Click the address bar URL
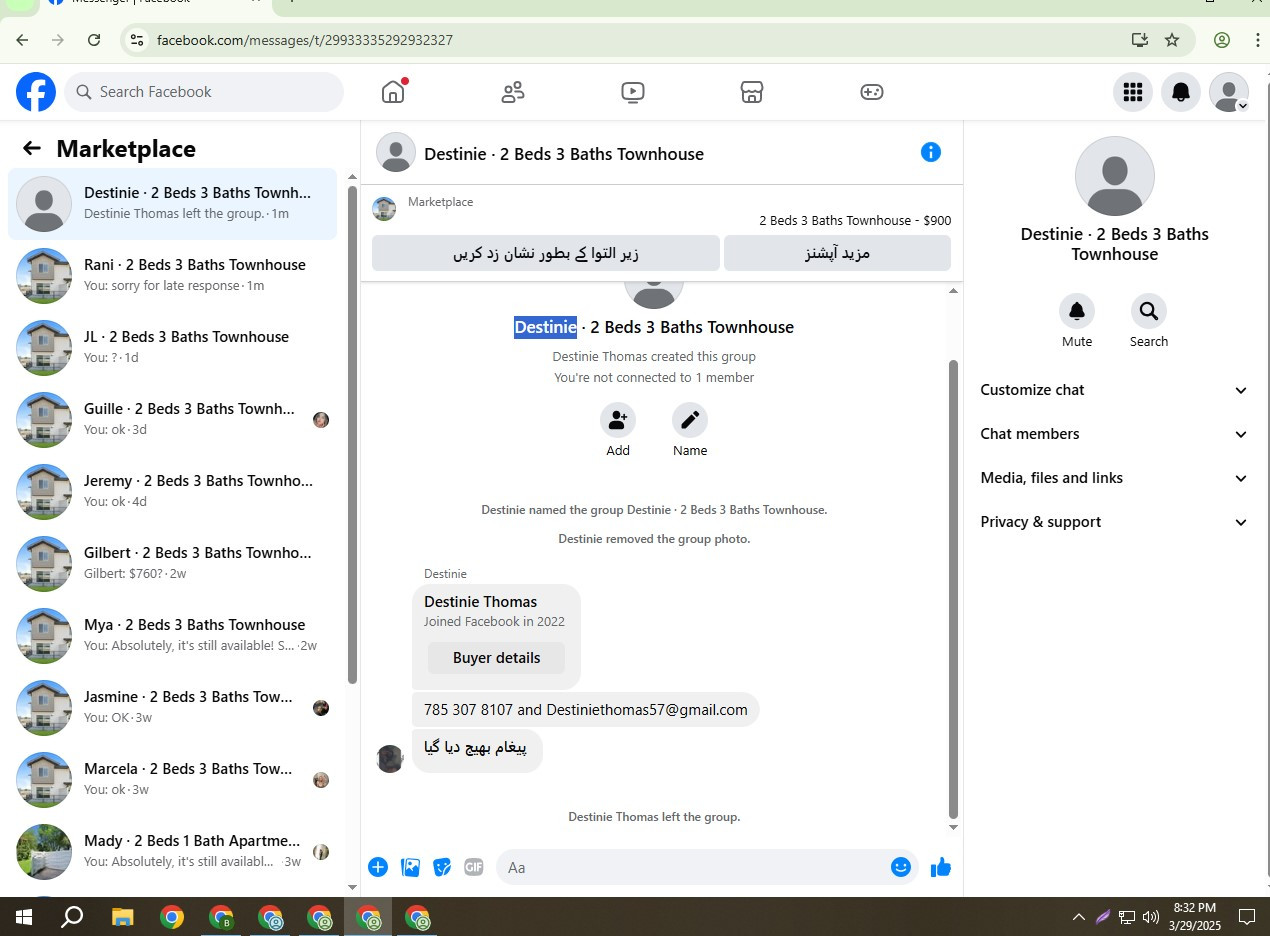This screenshot has width=1270, height=936. click(x=305, y=40)
